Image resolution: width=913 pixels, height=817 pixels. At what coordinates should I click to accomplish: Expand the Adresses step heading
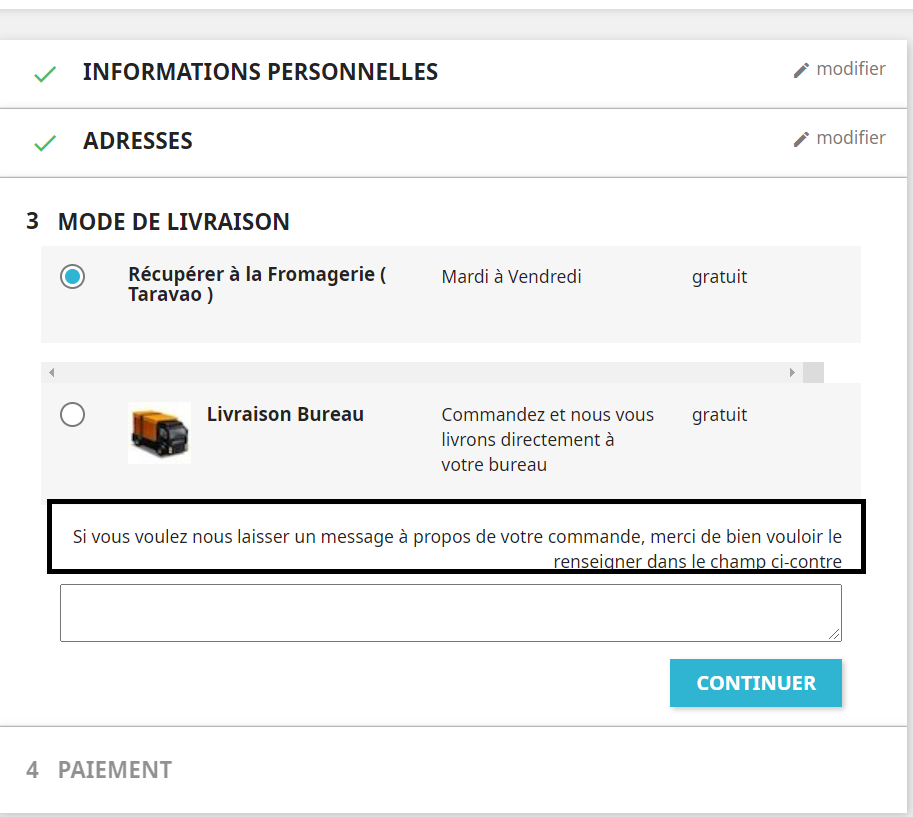coord(137,141)
